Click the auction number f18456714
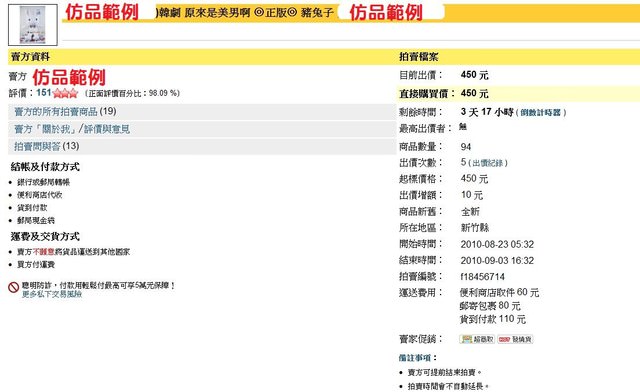The height and width of the screenshot is (392, 640). pyautogui.click(x=482, y=277)
